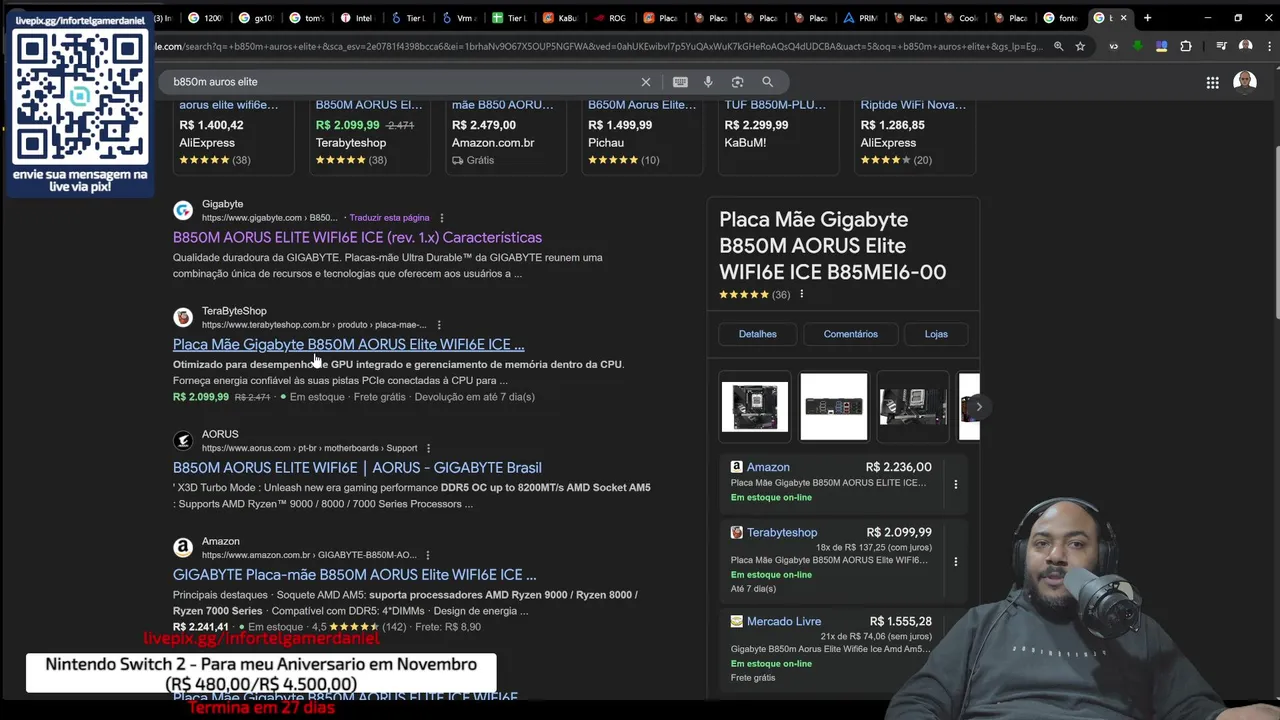Viewport: 1280px width, 720px height.
Task: Open the green download extension icon
Action: (x=1138, y=46)
